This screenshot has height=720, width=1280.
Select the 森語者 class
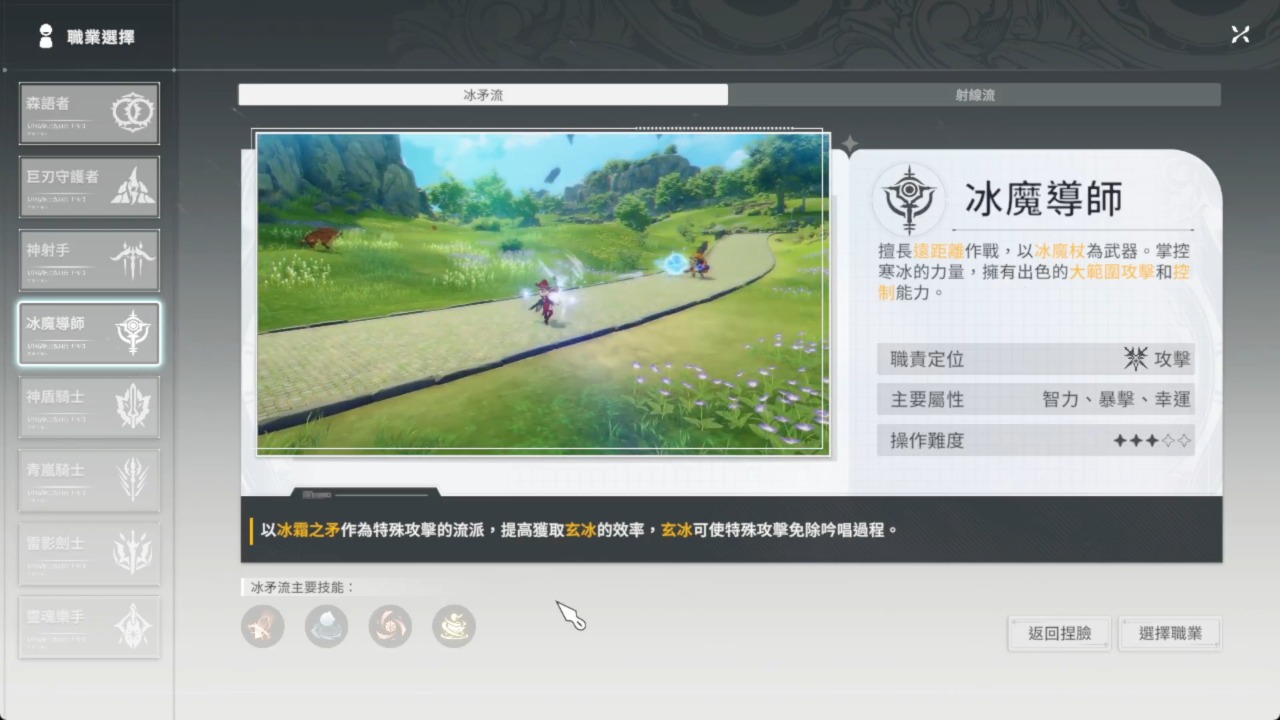coord(89,113)
